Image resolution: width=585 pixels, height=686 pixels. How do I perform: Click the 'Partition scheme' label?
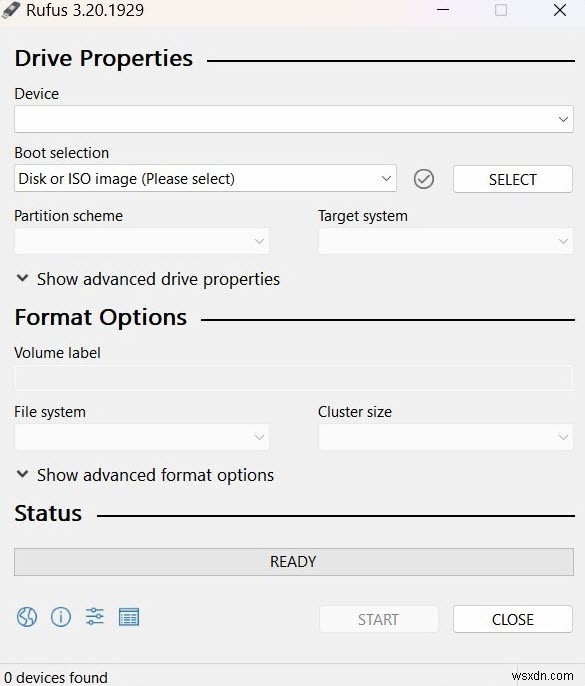pyautogui.click(x=69, y=216)
